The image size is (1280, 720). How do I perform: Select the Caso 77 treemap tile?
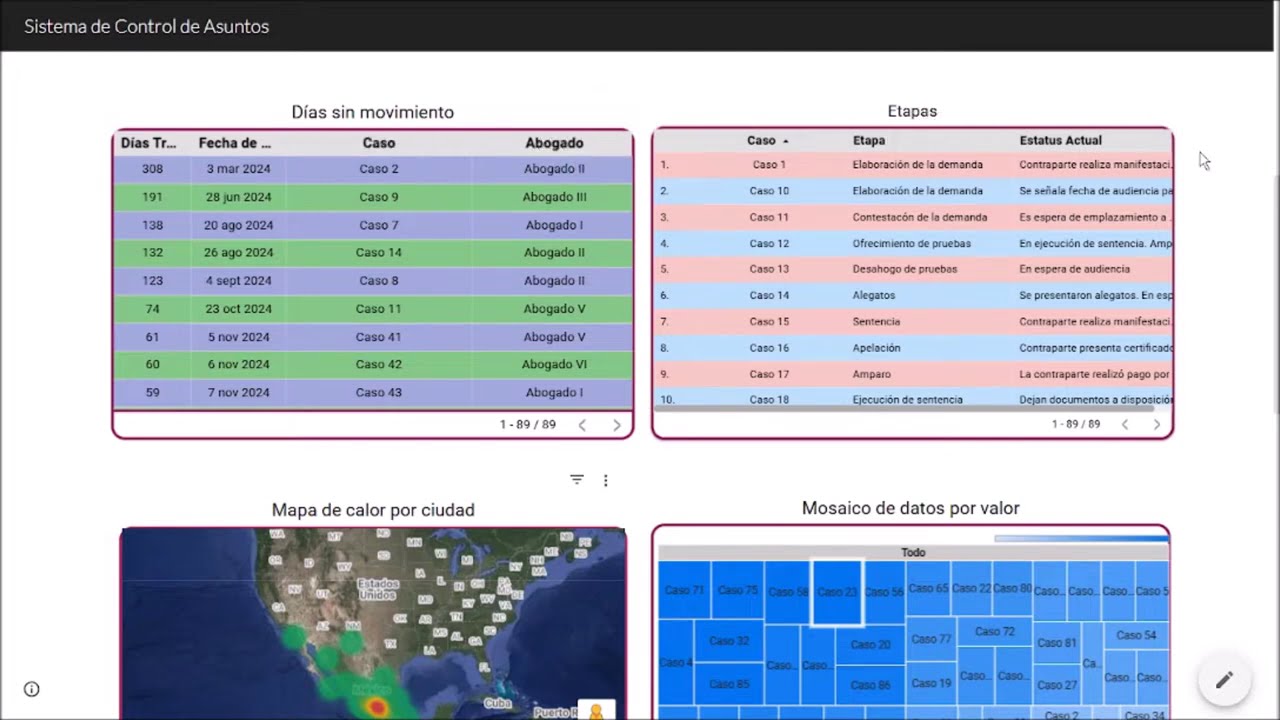[931, 639]
